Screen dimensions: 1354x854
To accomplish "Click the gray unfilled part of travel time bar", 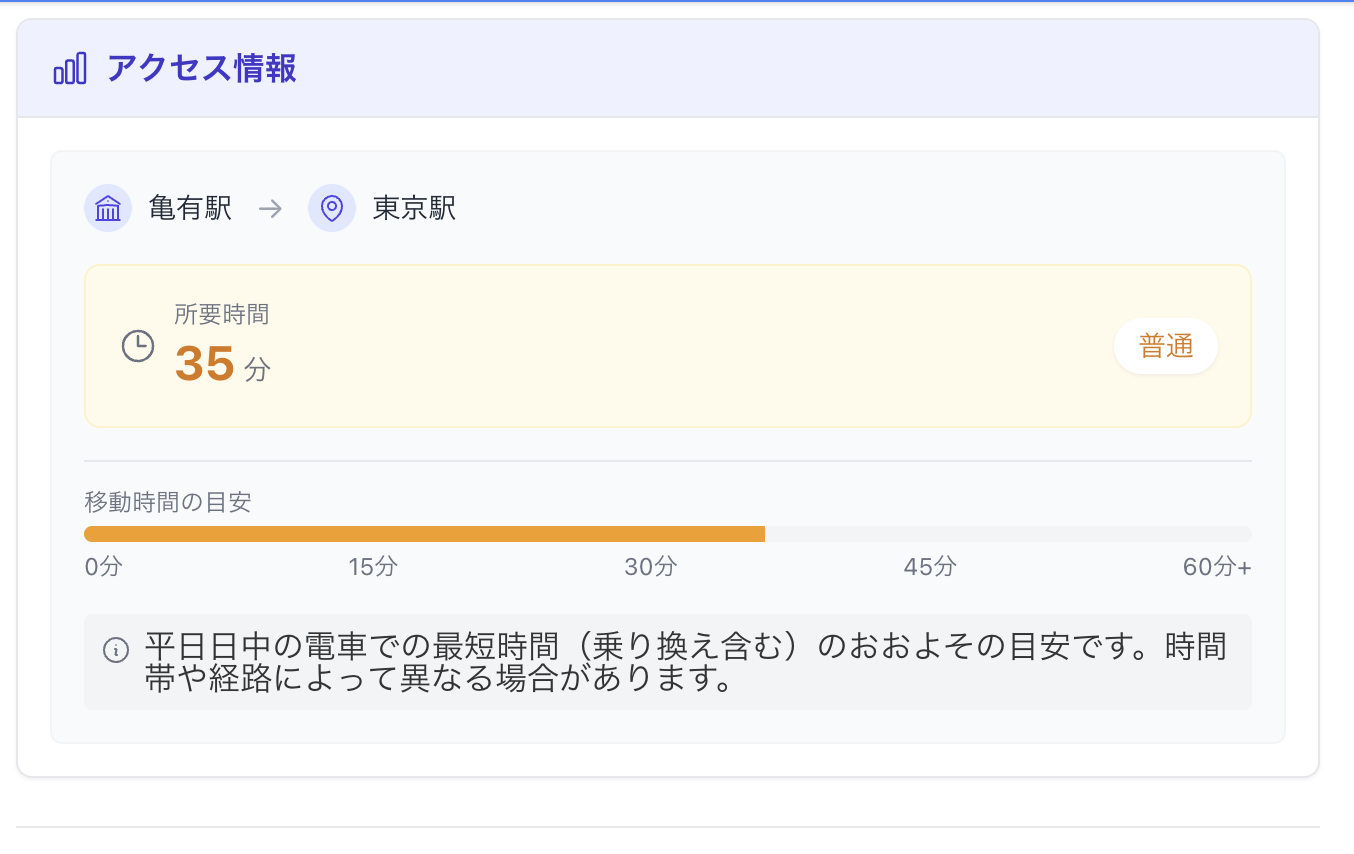I will [x=1008, y=534].
